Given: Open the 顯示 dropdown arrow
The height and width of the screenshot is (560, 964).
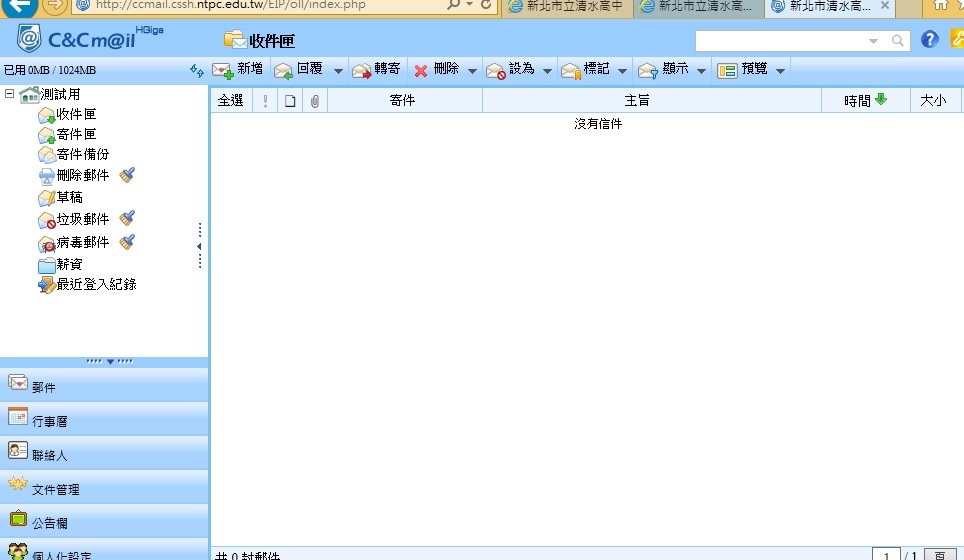Looking at the screenshot, I should click(x=701, y=71).
